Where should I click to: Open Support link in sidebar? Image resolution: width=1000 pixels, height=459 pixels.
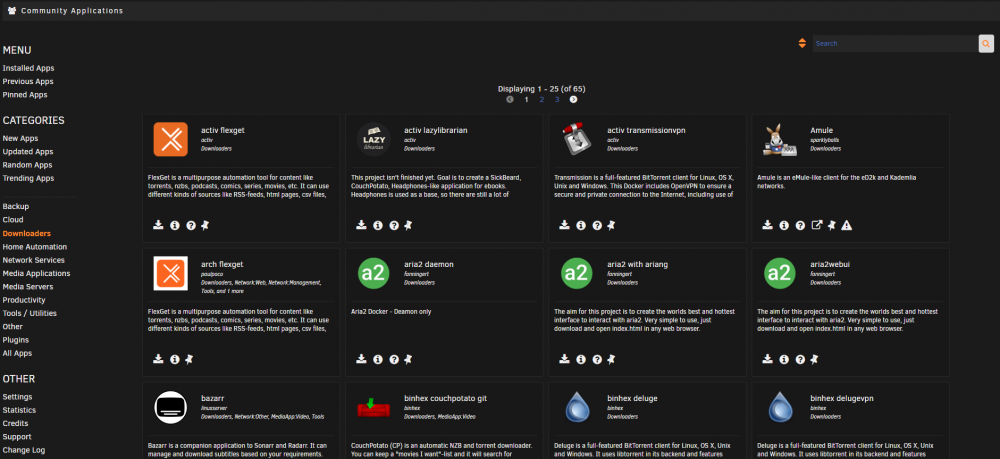(x=17, y=437)
